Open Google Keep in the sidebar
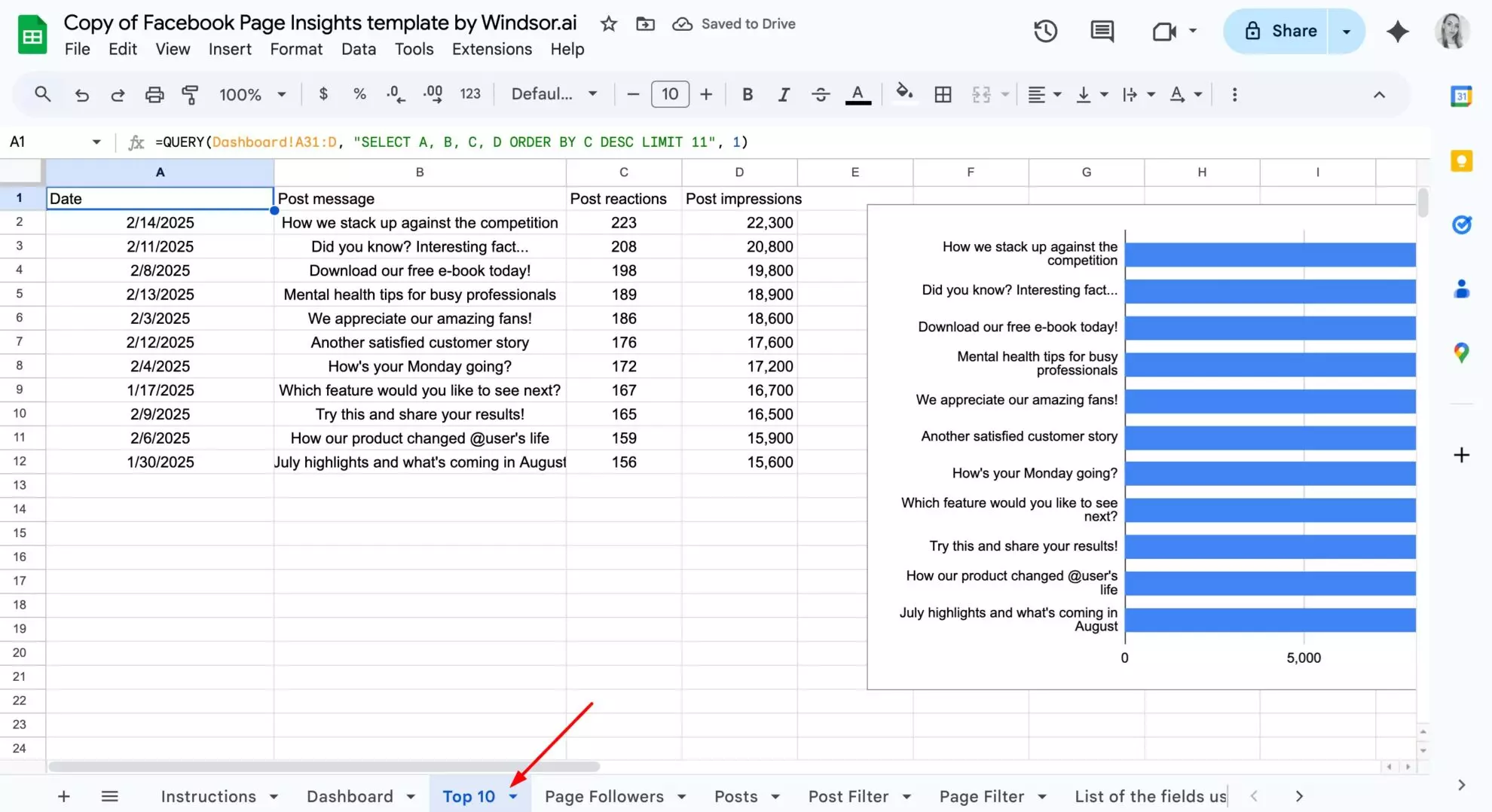1492x812 pixels. coord(1462,160)
